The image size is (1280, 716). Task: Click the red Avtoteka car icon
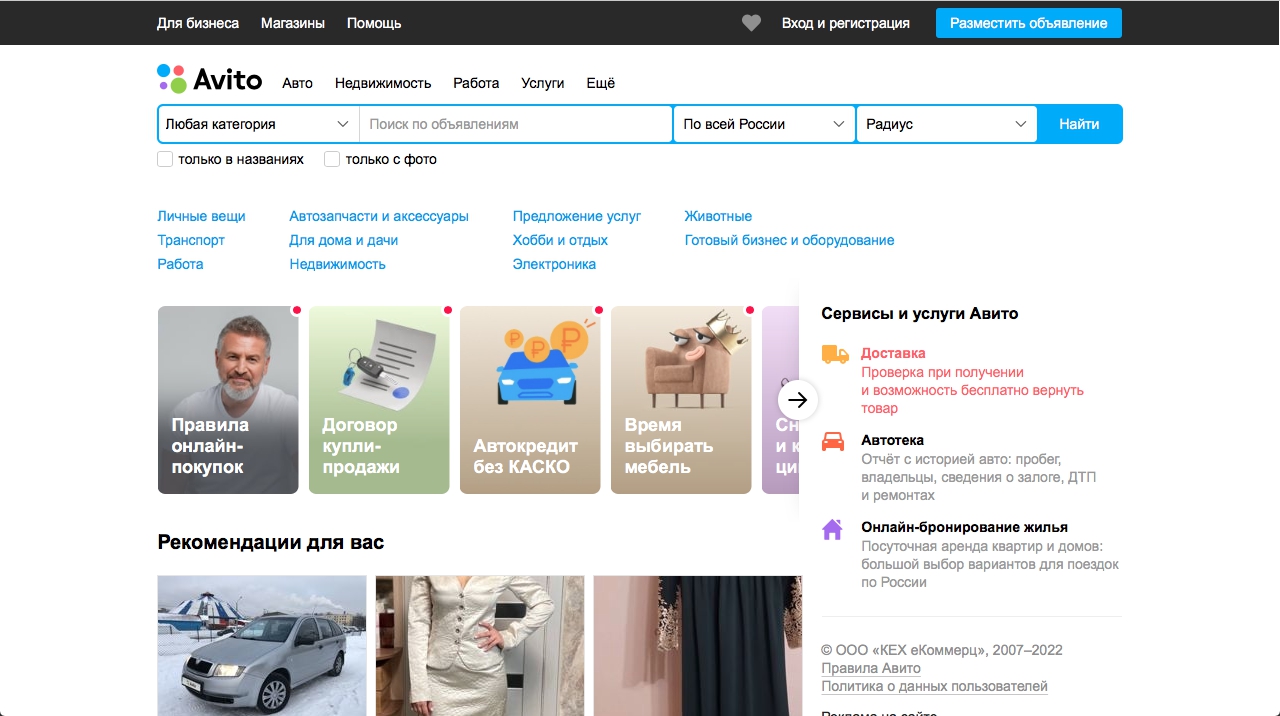833,441
